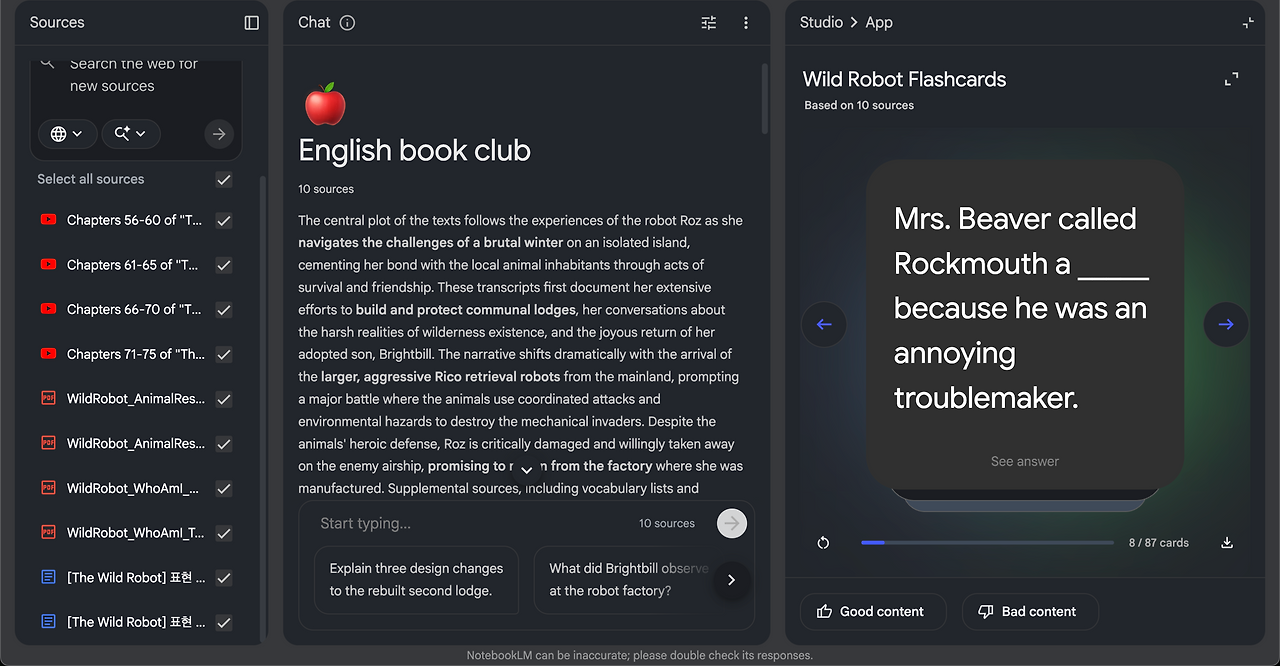Rate flashcards as Good content
Image resolution: width=1280 pixels, height=666 pixels.
tap(873, 611)
